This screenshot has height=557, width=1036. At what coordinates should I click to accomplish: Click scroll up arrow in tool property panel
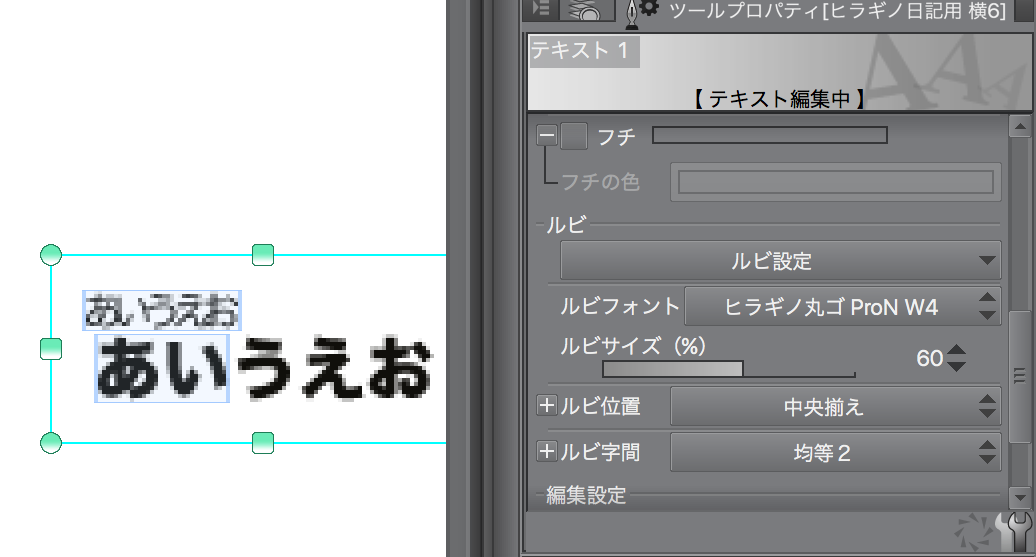(1019, 126)
